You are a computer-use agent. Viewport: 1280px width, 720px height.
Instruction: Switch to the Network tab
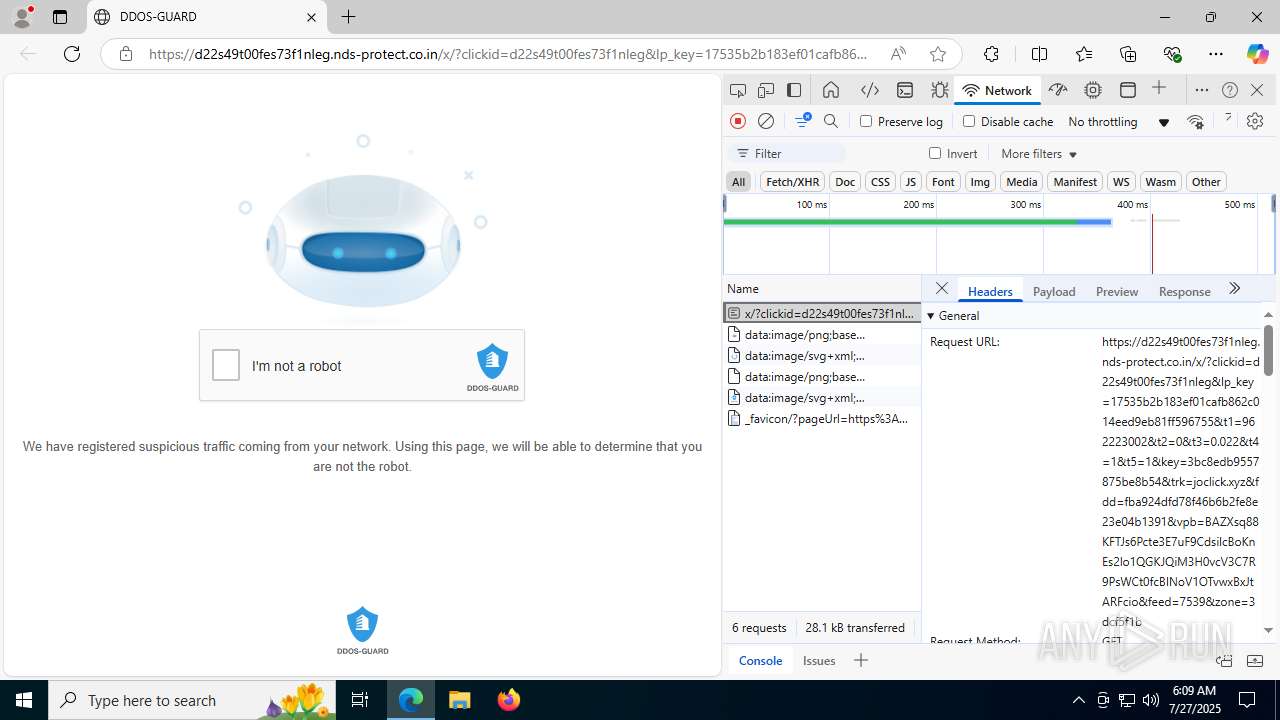pyautogui.click(x=996, y=90)
